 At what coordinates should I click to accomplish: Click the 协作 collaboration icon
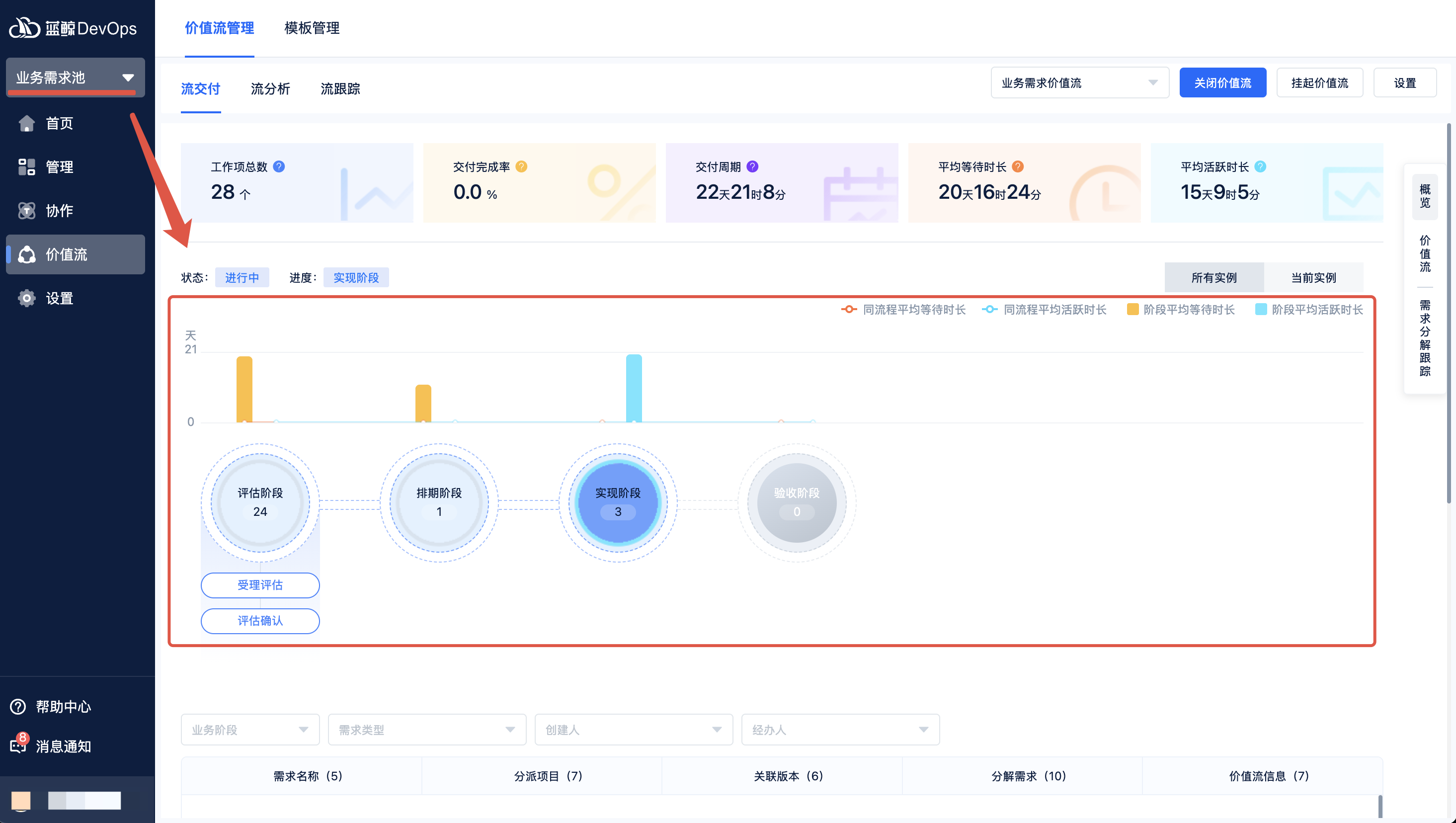(26, 211)
